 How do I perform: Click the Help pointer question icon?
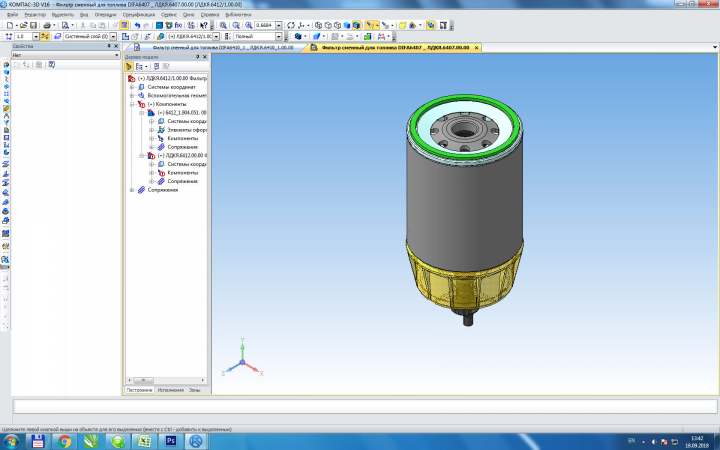pyautogui.click(x=204, y=25)
